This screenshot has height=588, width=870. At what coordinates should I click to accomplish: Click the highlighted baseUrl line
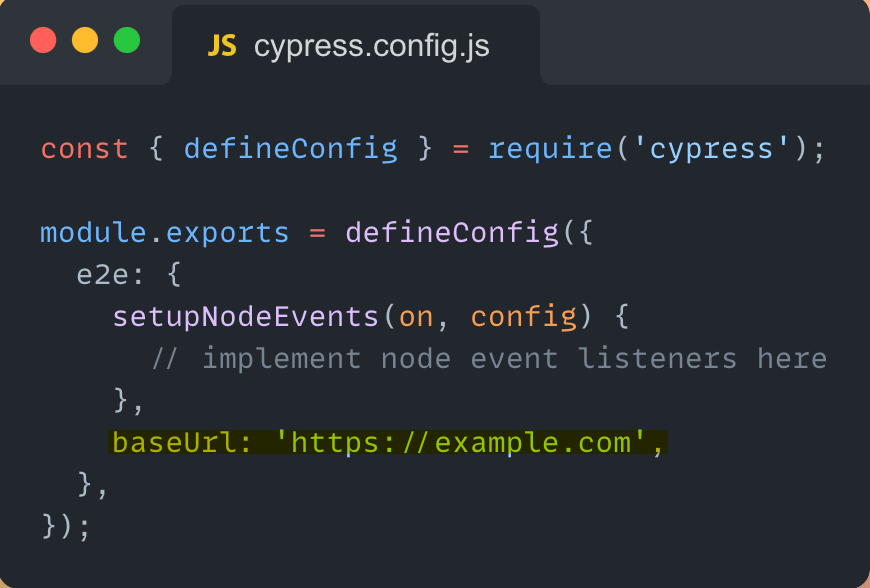click(x=390, y=442)
